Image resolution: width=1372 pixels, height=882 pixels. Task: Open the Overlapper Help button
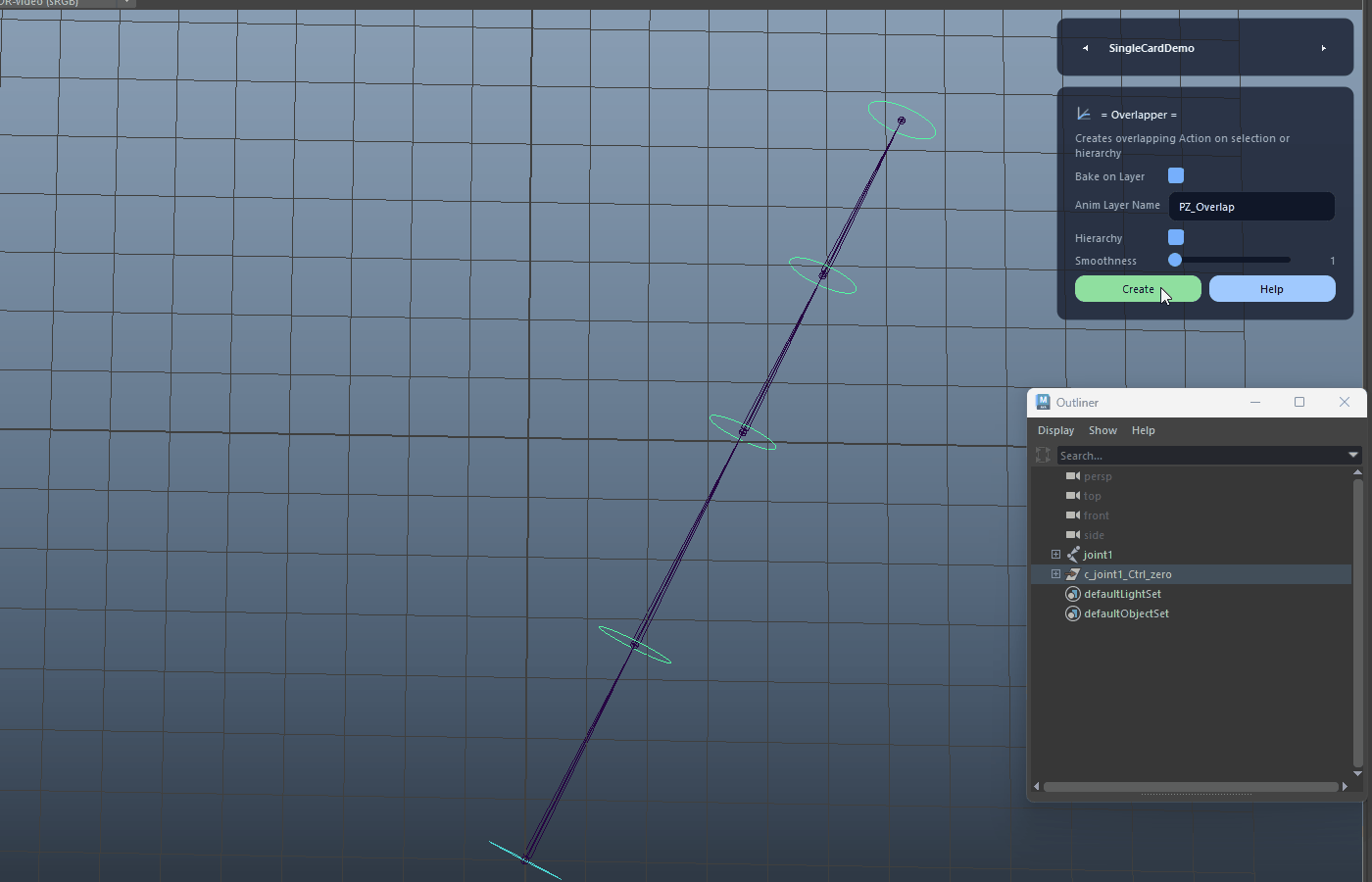point(1272,289)
